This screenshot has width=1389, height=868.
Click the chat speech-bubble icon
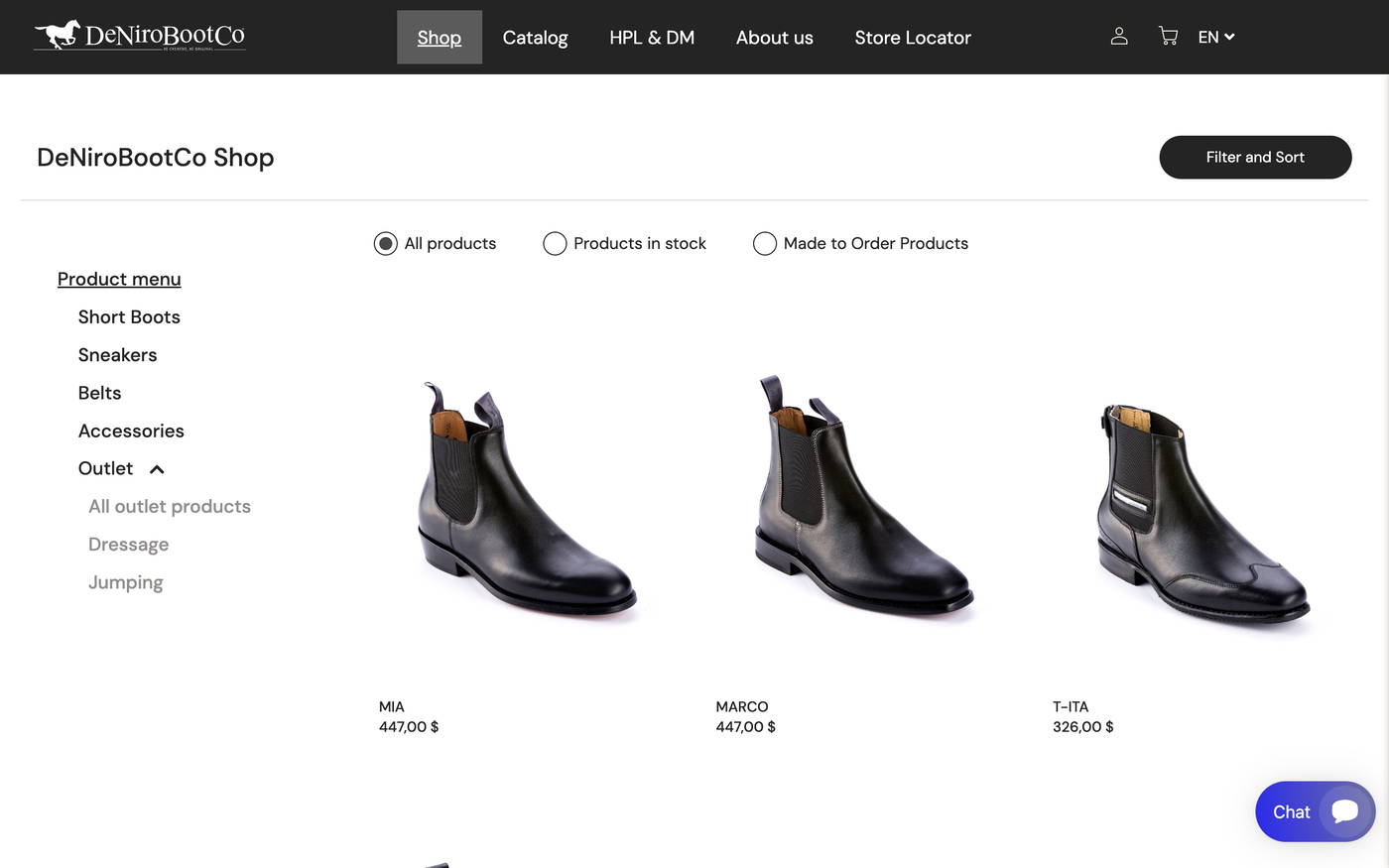click(x=1345, y=810)
